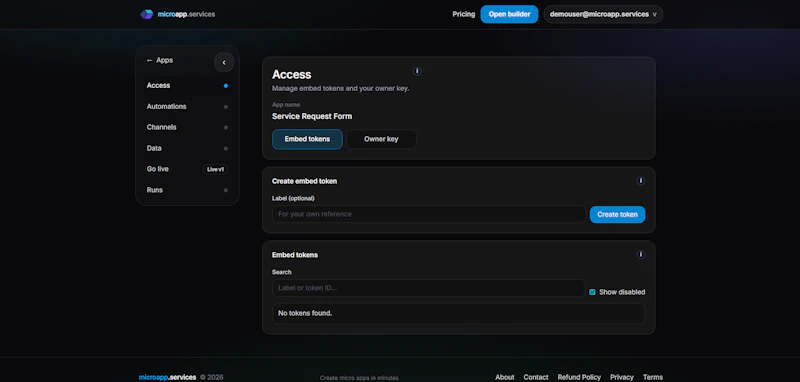Click the Live v1 badge

[215, 169]
